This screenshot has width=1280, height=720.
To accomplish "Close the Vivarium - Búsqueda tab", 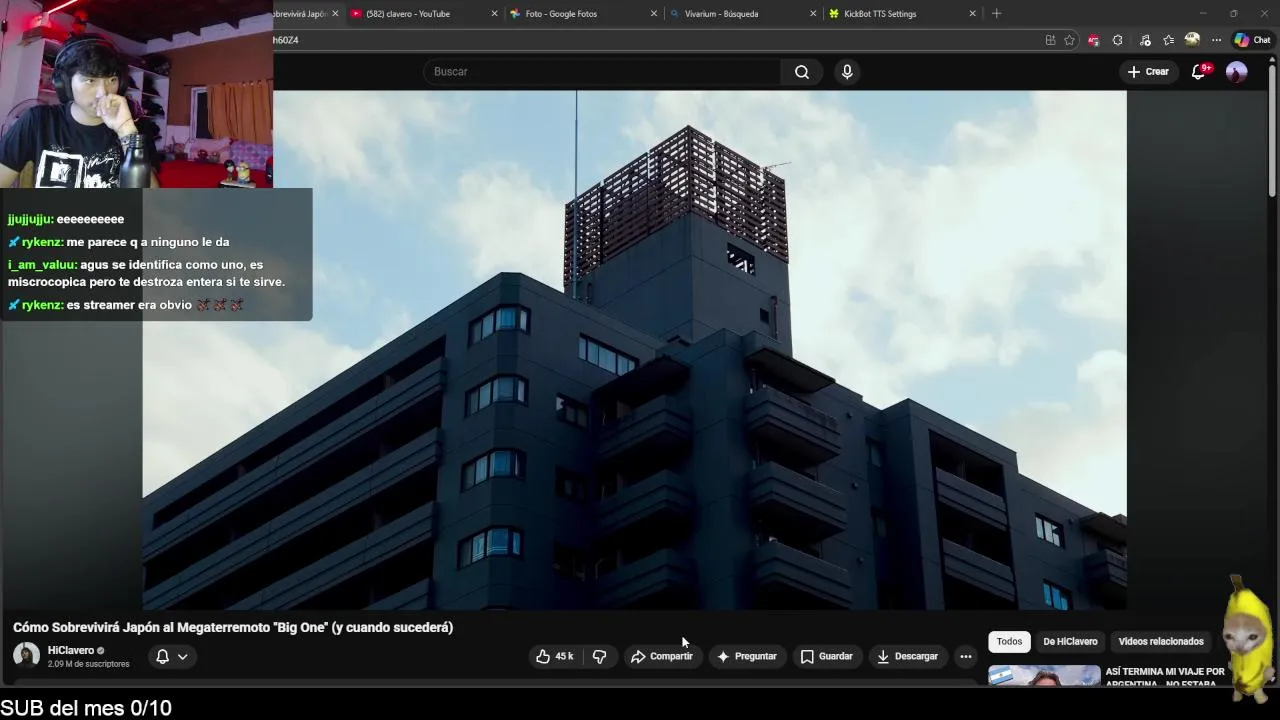I will [813, 14].
